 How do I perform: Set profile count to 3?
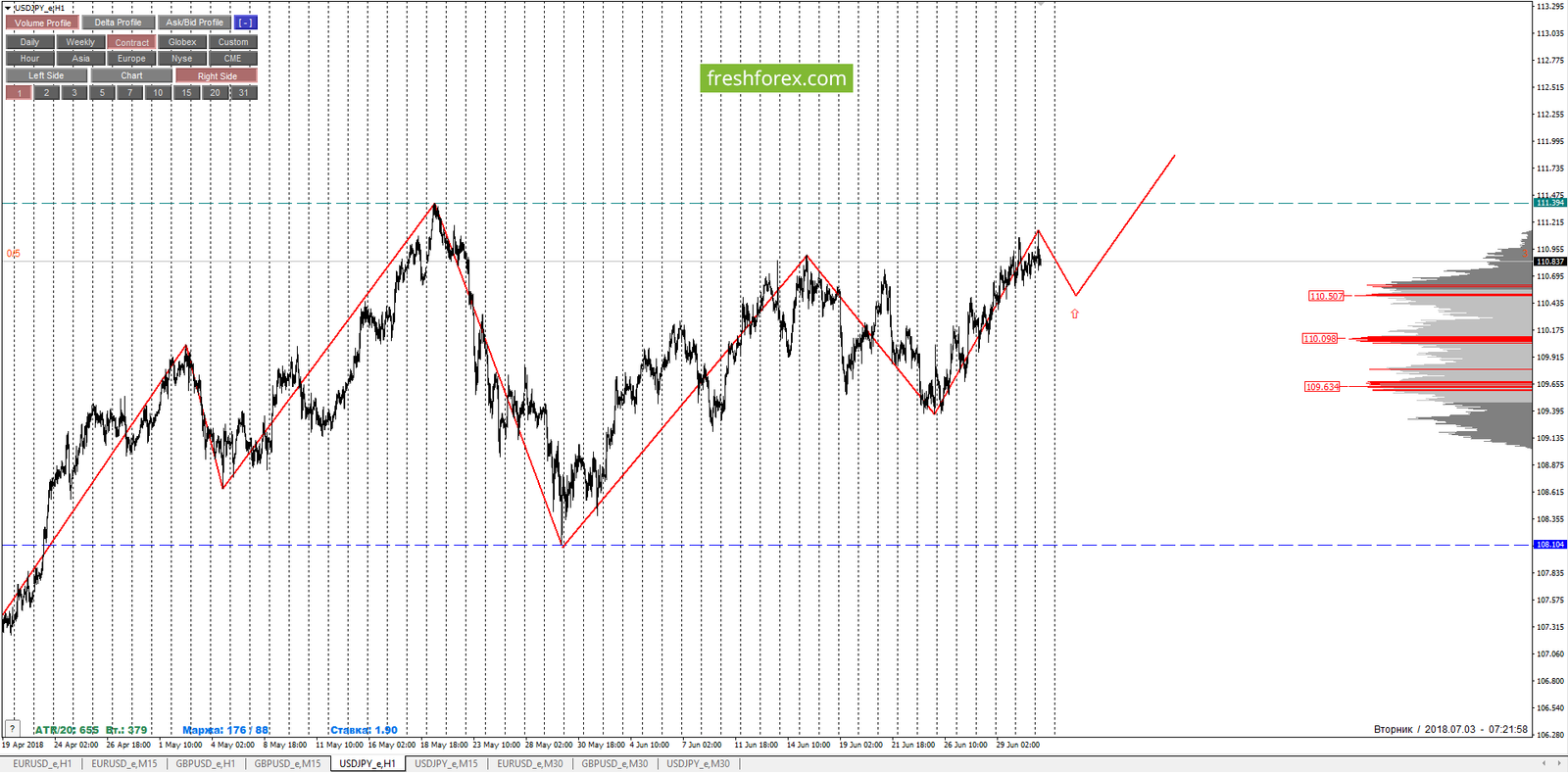tap(73, 93)
